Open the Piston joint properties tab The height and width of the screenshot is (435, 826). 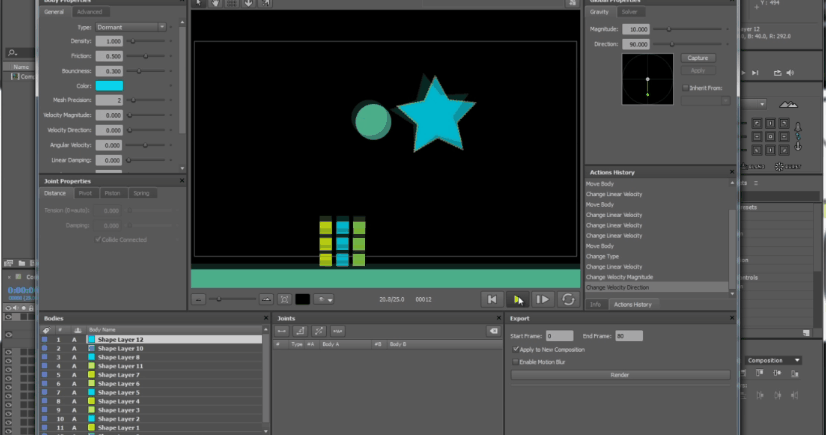[112, 193]
